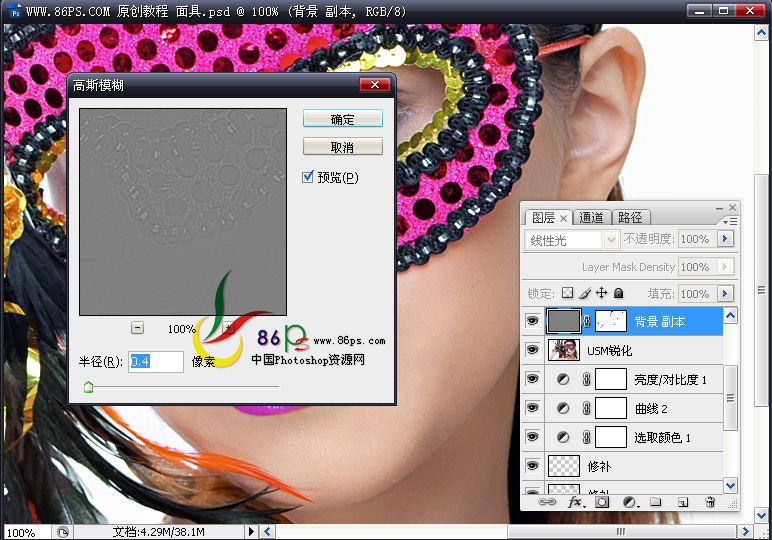Screen dimensions: 772x540
Task: Create a new group with folder icon
Action: click(656, 503)
